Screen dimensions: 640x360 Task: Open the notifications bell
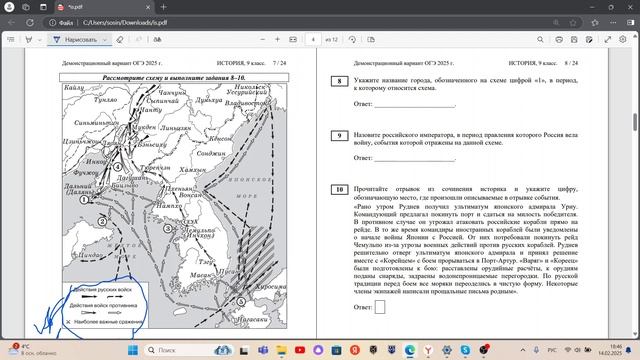629,350
